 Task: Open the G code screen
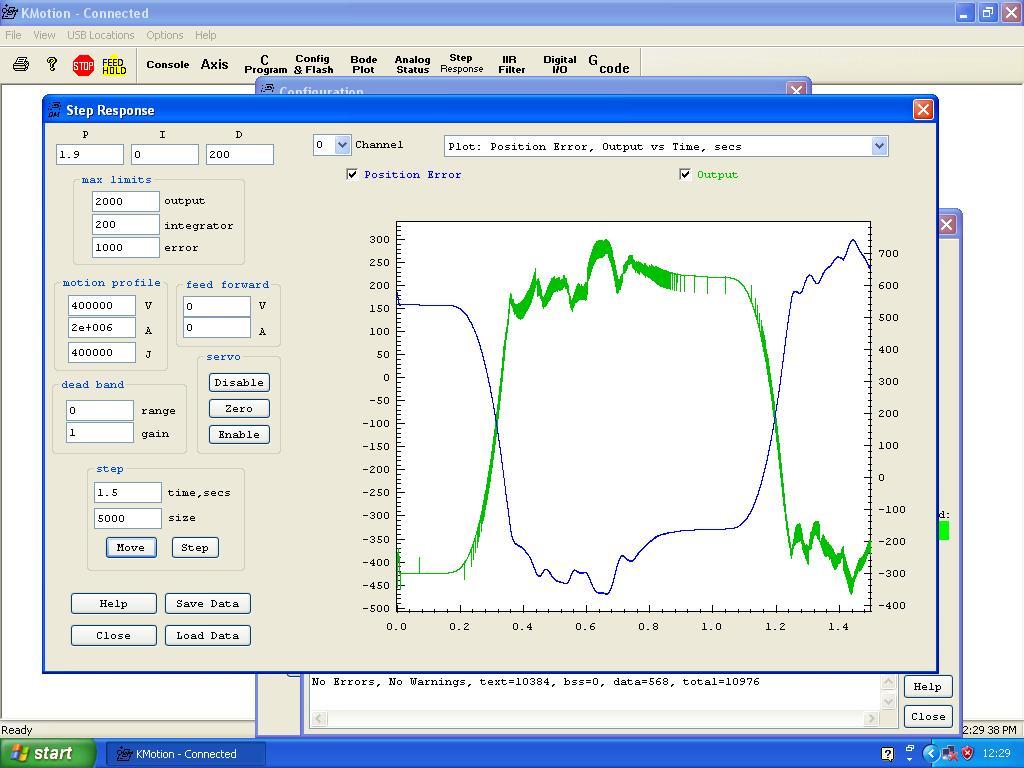pyautogui.click(x=608, y=65)
